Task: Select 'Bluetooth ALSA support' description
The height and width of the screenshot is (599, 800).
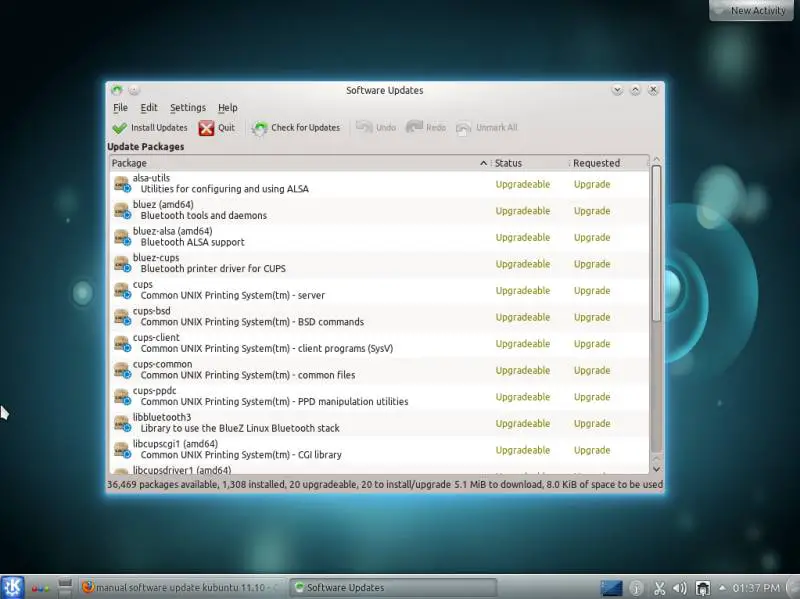Action: tap(192, 242)
